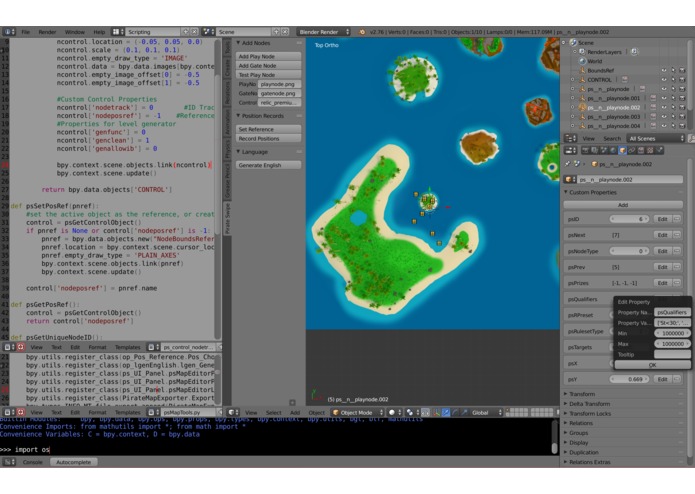Click the plus icon beside Scene selector
The height and width of the screenshot is (494, 695).
(x=276, y=32)
